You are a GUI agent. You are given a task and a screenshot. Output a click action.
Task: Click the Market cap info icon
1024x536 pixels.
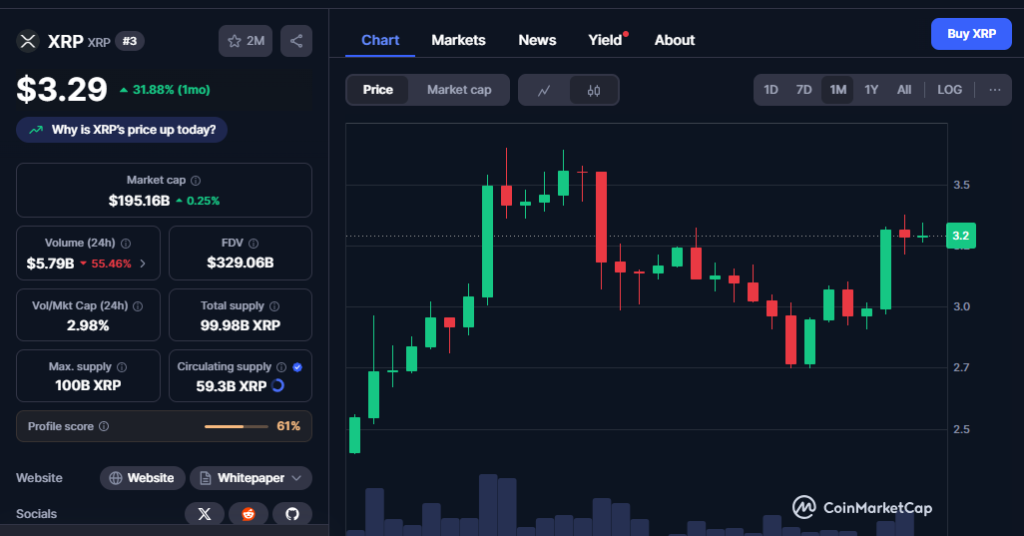tap(196, 180)
